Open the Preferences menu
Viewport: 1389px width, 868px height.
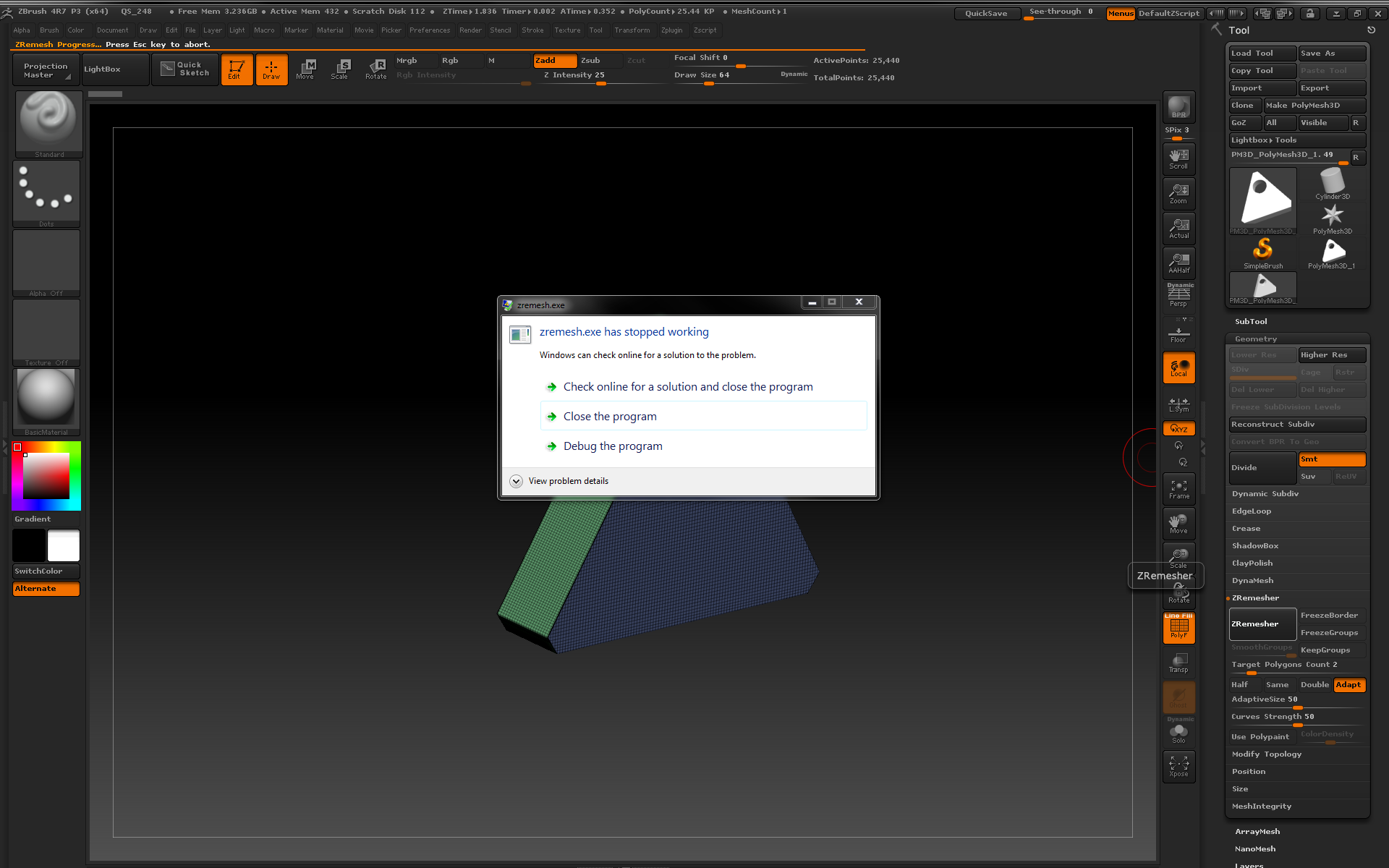click(x=430, y=30)
